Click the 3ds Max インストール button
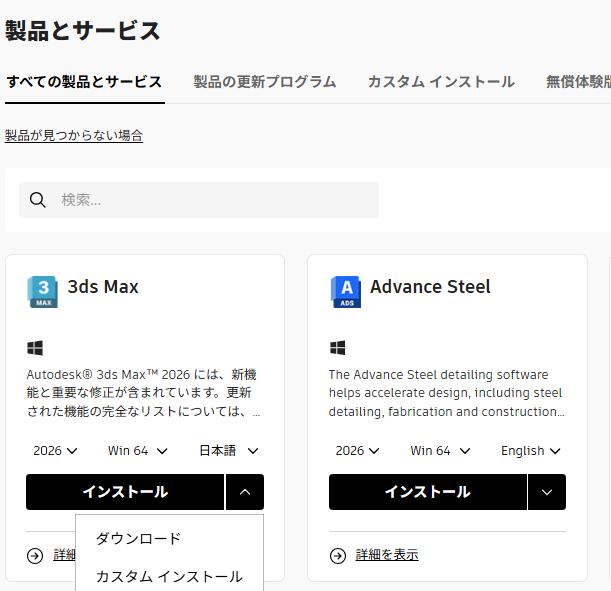The image size is (611, 591). coord(125,492)
